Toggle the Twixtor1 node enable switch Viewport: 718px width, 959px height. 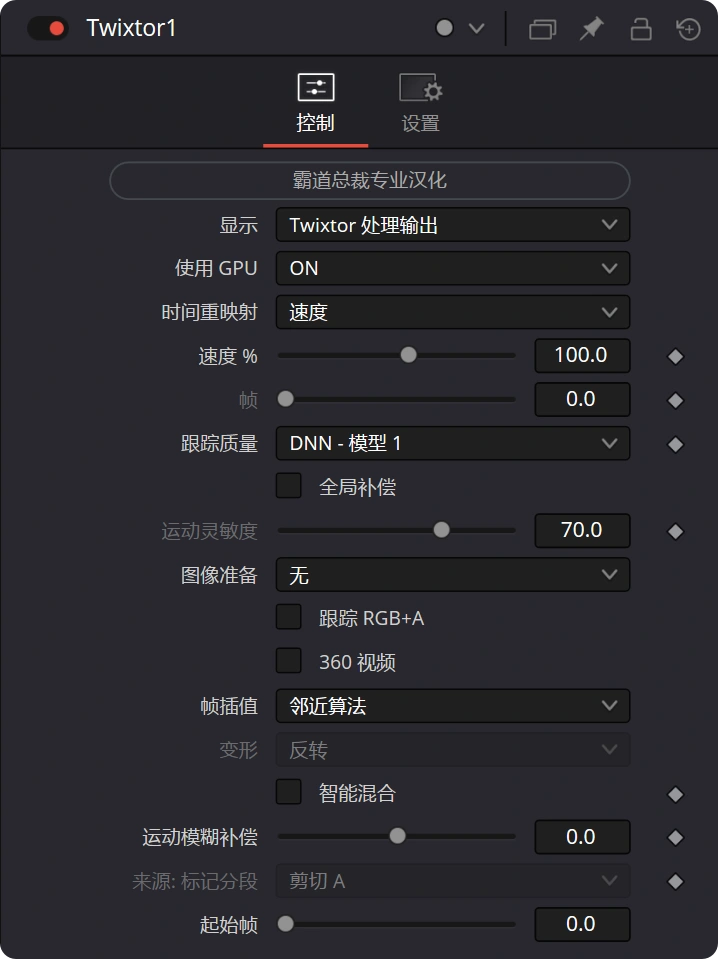click(47, 28)
